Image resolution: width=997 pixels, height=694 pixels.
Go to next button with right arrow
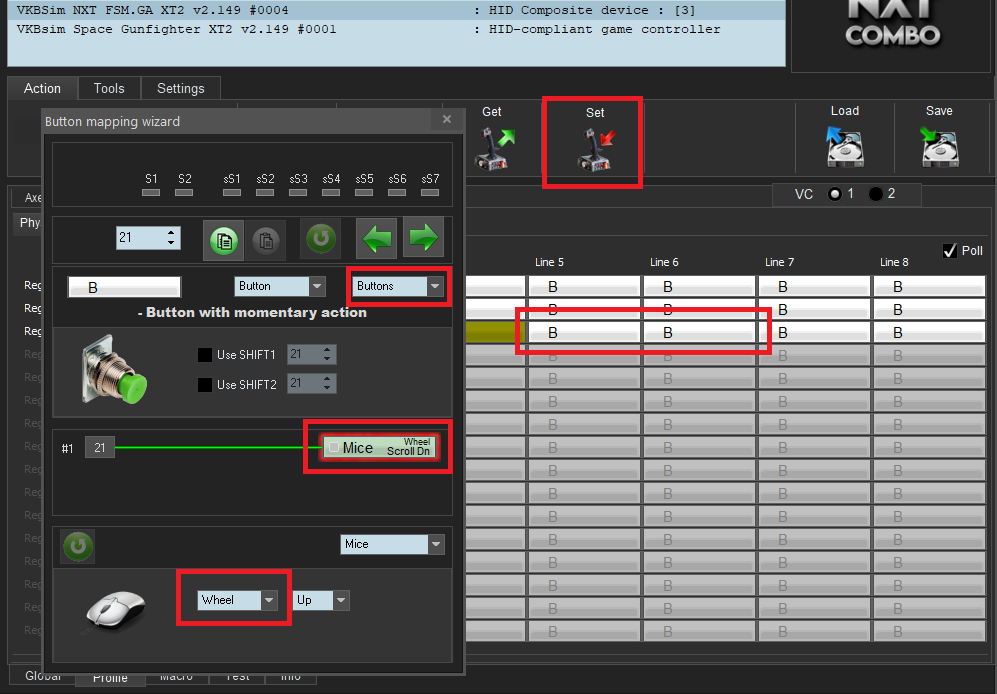(423, 239)
